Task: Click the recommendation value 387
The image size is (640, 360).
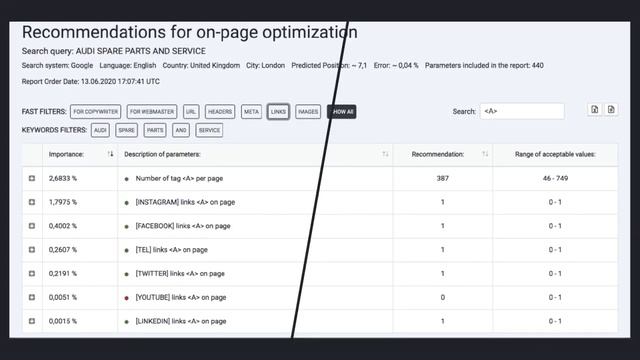Action: [x=442, y=178]
